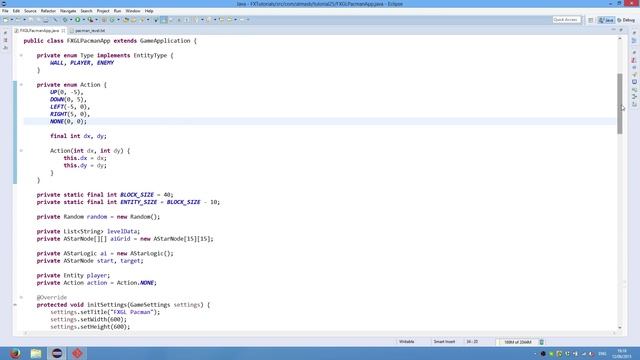Open the Source menu
640x360 pixels.
pyautogui.click(x=30, y=11)
